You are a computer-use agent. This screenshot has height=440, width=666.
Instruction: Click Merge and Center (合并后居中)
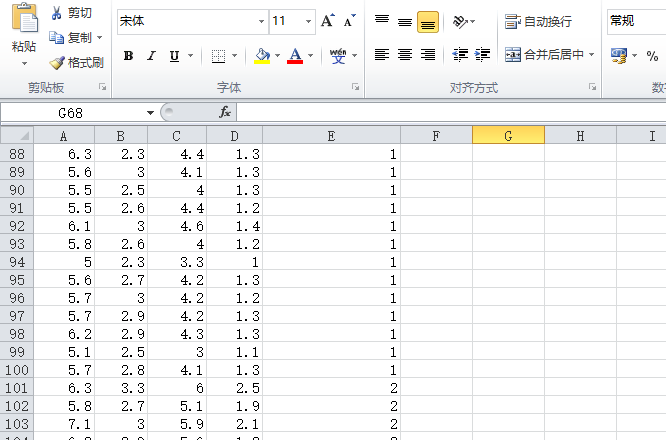tap(544, 55)
